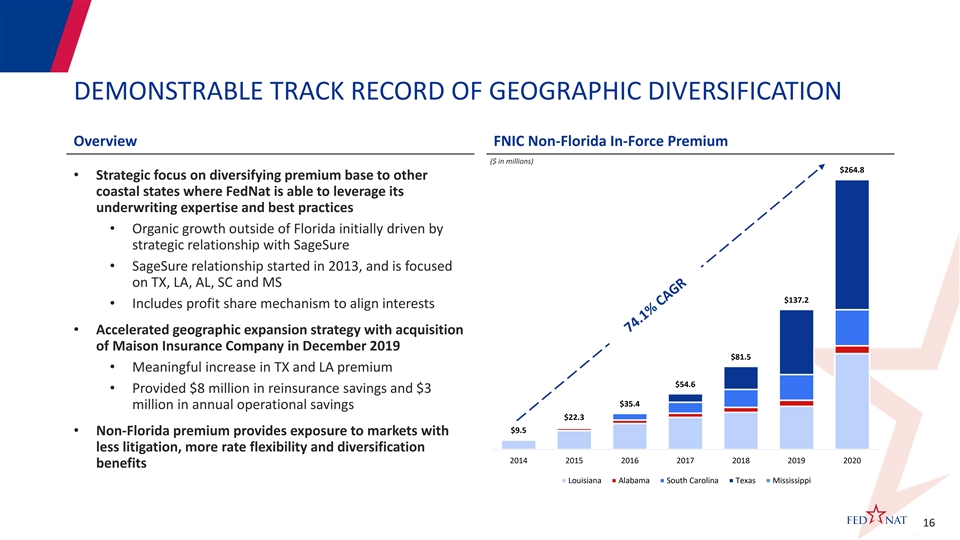The height and width of the screenshot is (540, 960).
Task: Click the bullet 'Accelerated geographic expansion strategy with acquisition'
Action: pos(280,338)
